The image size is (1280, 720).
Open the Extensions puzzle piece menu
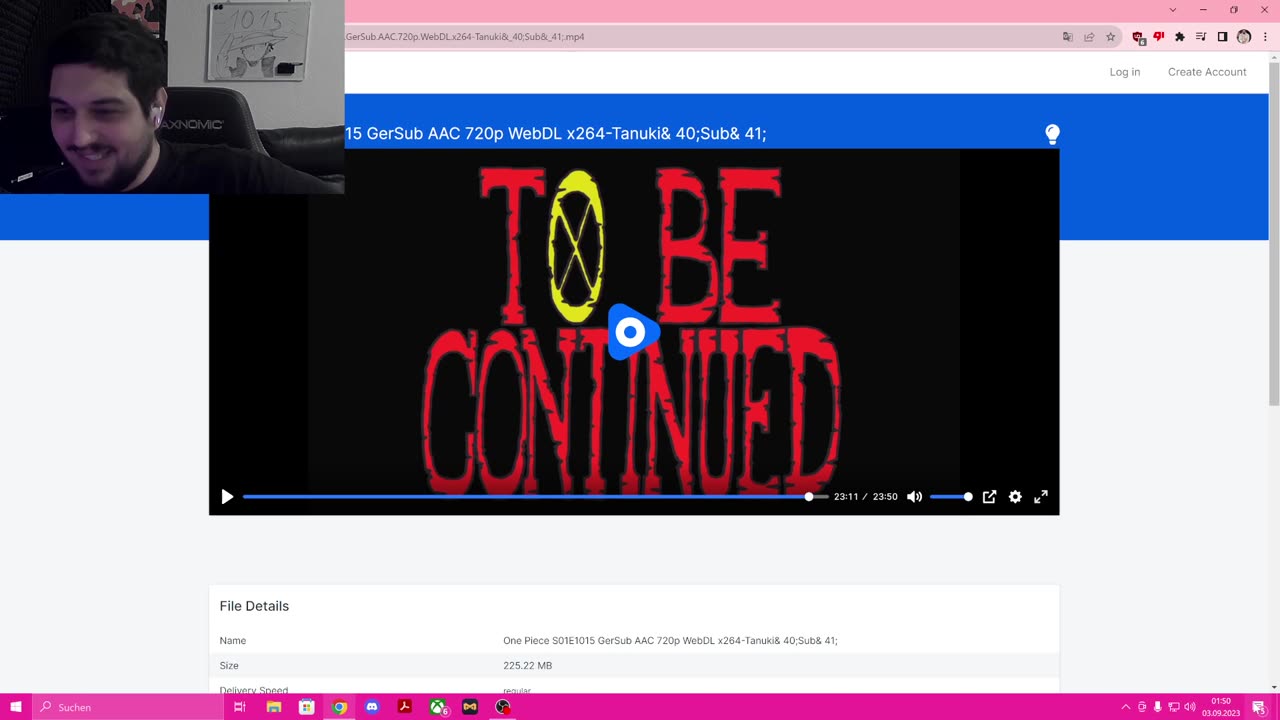click(x=1180, y=37)
